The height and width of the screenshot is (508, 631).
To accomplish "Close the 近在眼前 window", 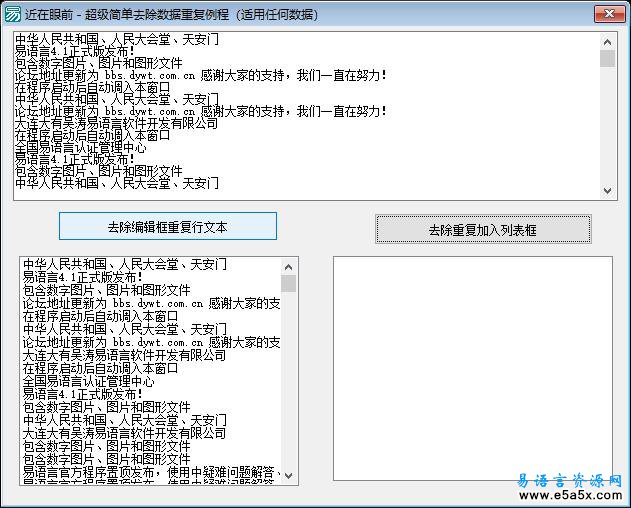I will [x=609, y=14].
